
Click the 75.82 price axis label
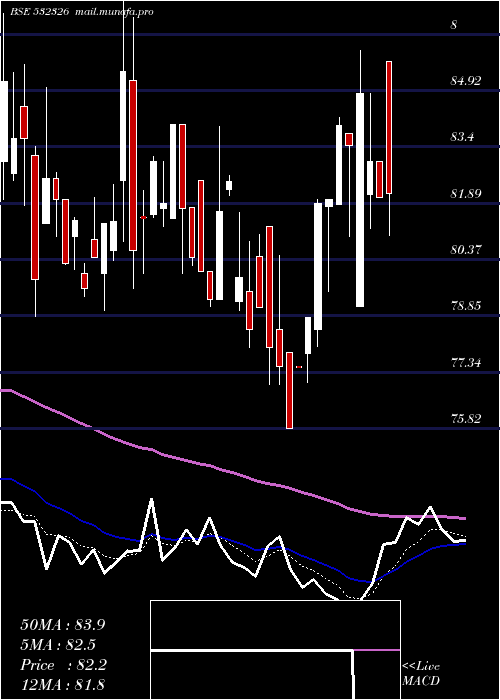coord(466,419)
